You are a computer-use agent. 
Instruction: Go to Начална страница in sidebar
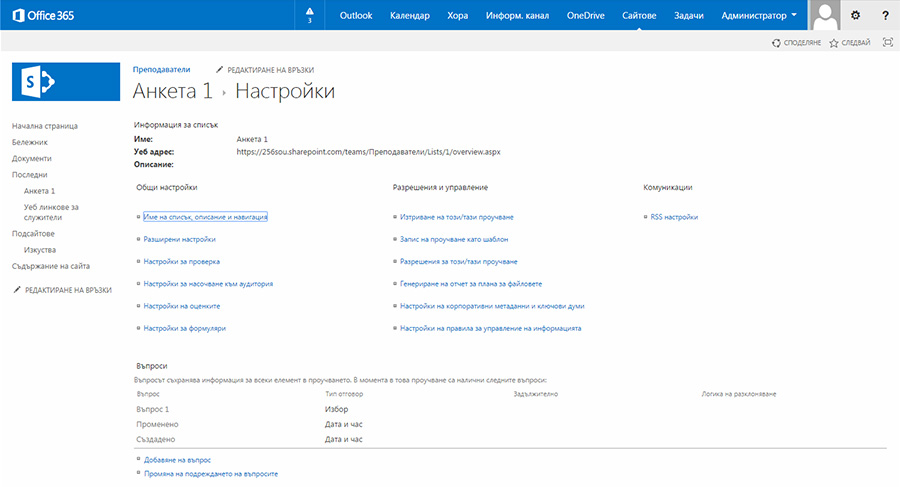coord(45,126)
